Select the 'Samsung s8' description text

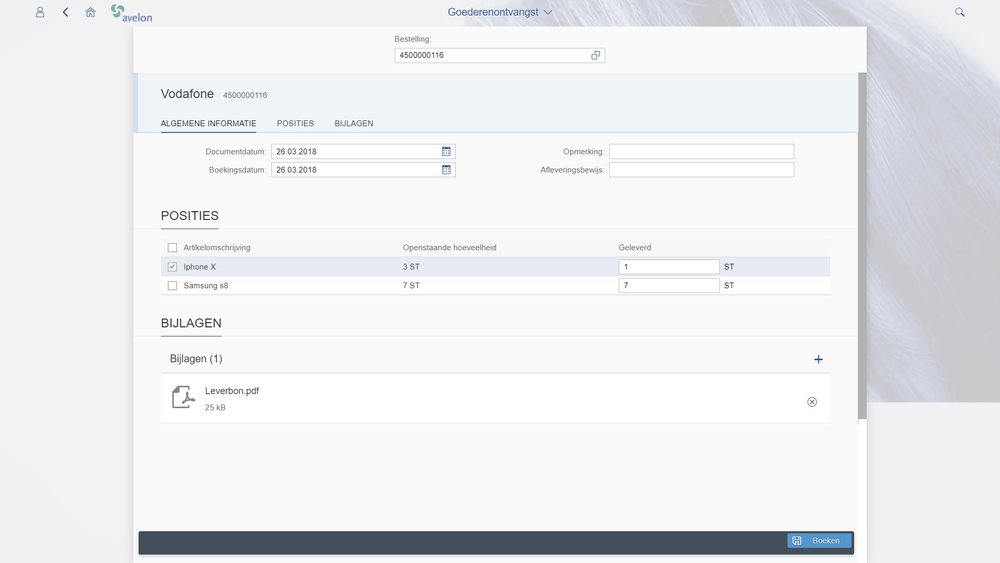click(206, 286)
